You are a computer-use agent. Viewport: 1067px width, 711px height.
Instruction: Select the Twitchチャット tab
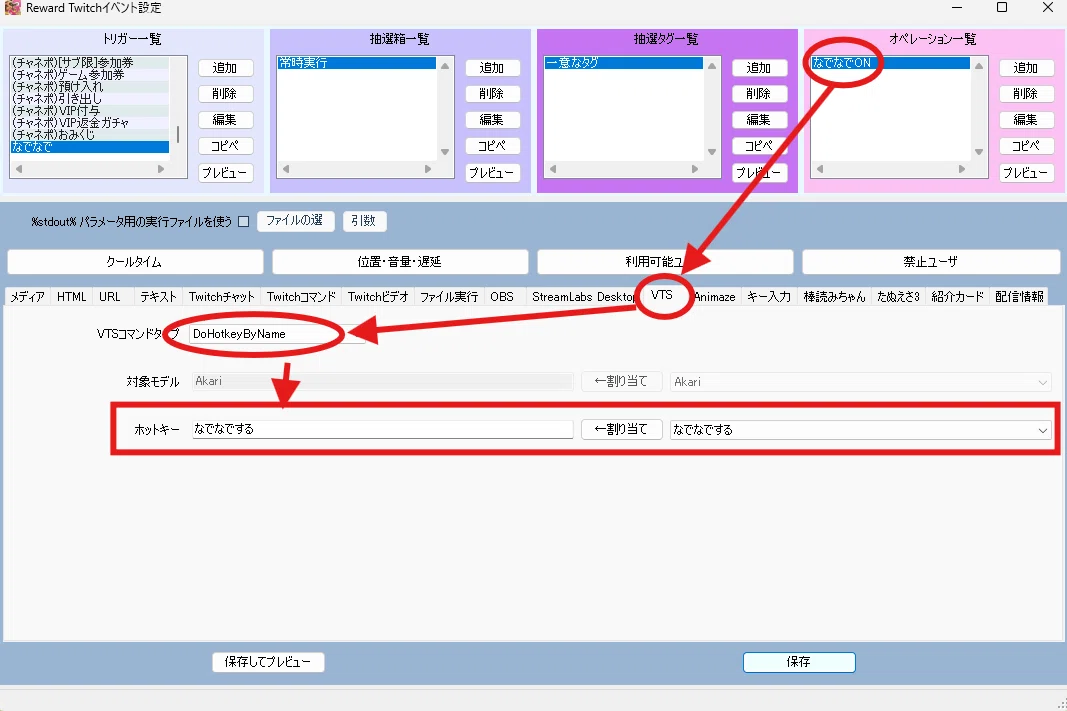pyautogui.click(x=222, y=297)
